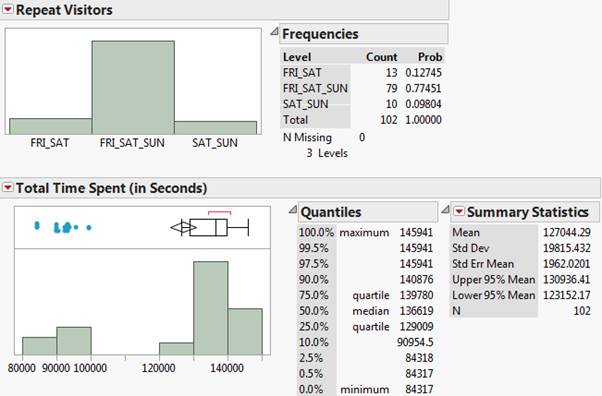The image size is (602, 396).
Task: Open the Summary Statistics red triangle menu
Action: coord(459,212)
